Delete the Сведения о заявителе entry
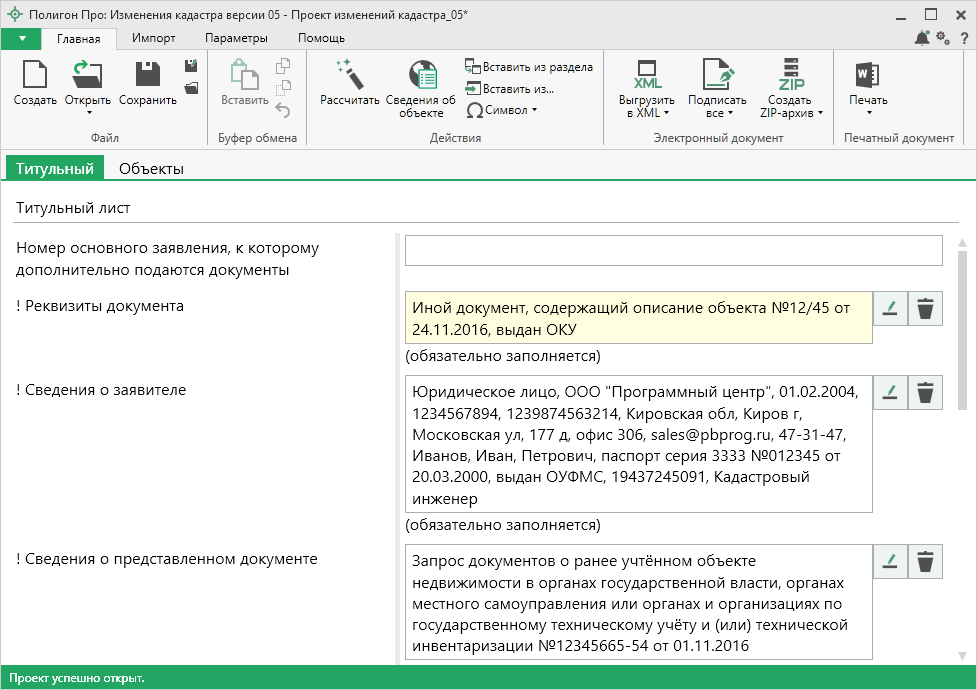The width and height of the screenshot is (977, 690). (926, 392)
